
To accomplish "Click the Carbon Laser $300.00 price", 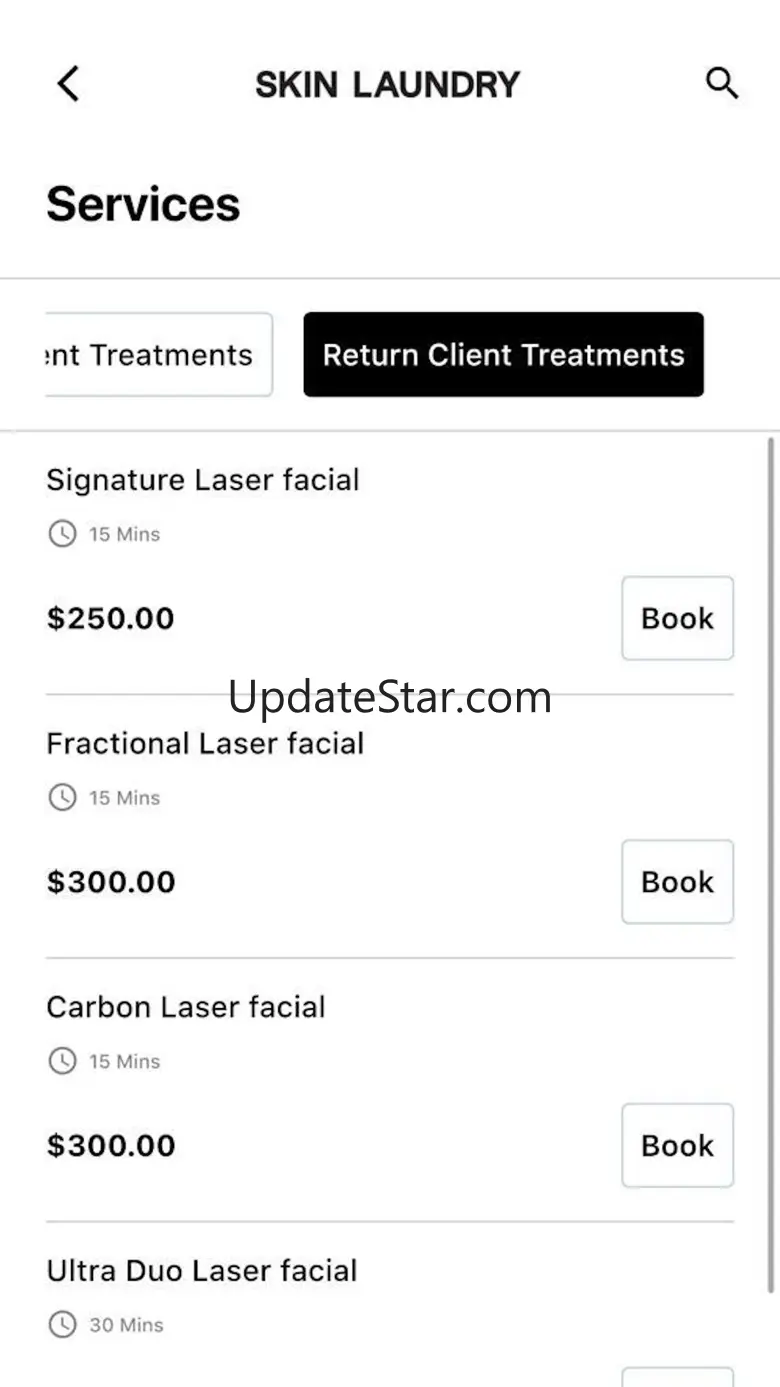I will [111, 1146].
